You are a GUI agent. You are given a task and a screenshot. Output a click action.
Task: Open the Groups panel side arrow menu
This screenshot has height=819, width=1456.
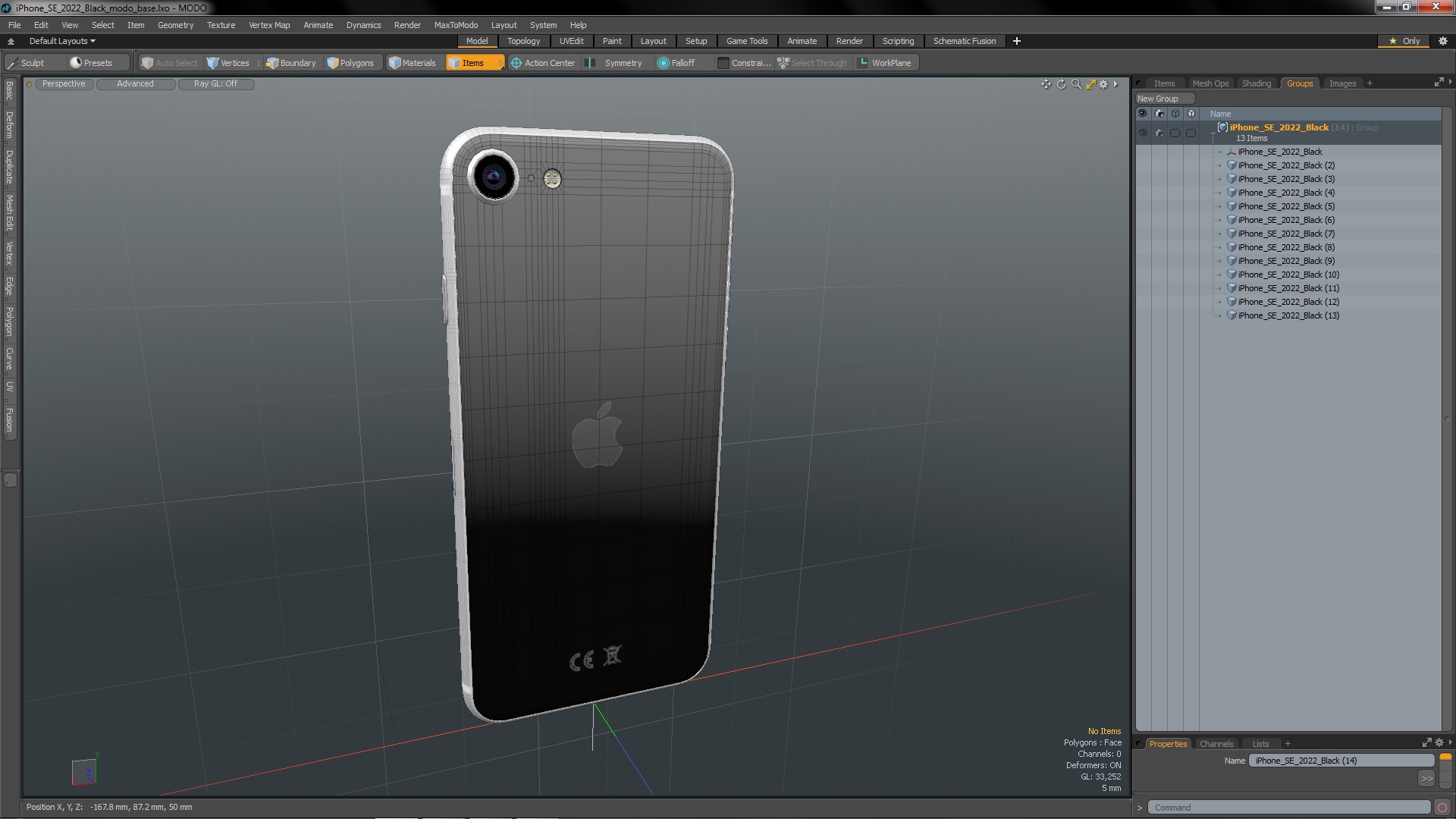click(1450, 82)
